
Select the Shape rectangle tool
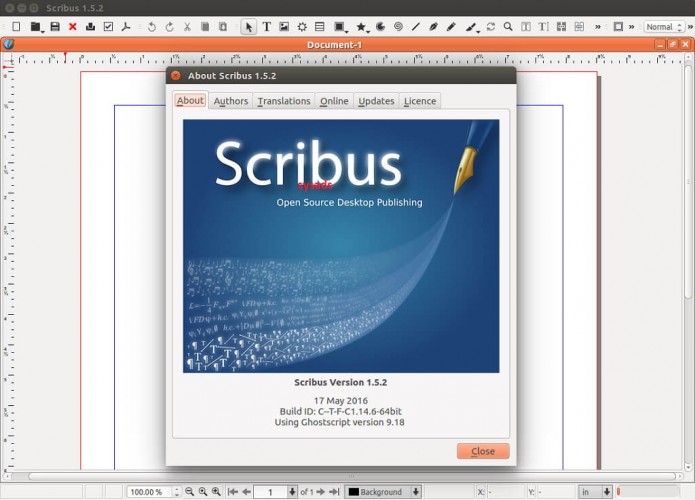[339, 27]
